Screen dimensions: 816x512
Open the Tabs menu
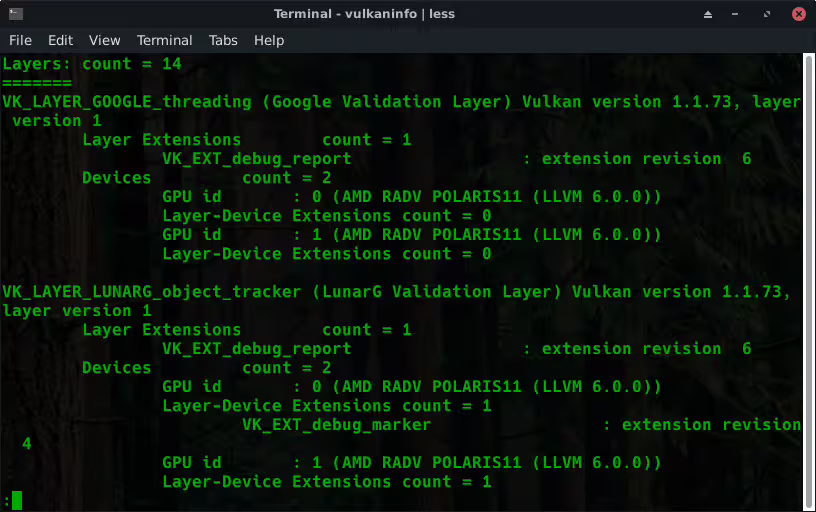tap(223, 40)
